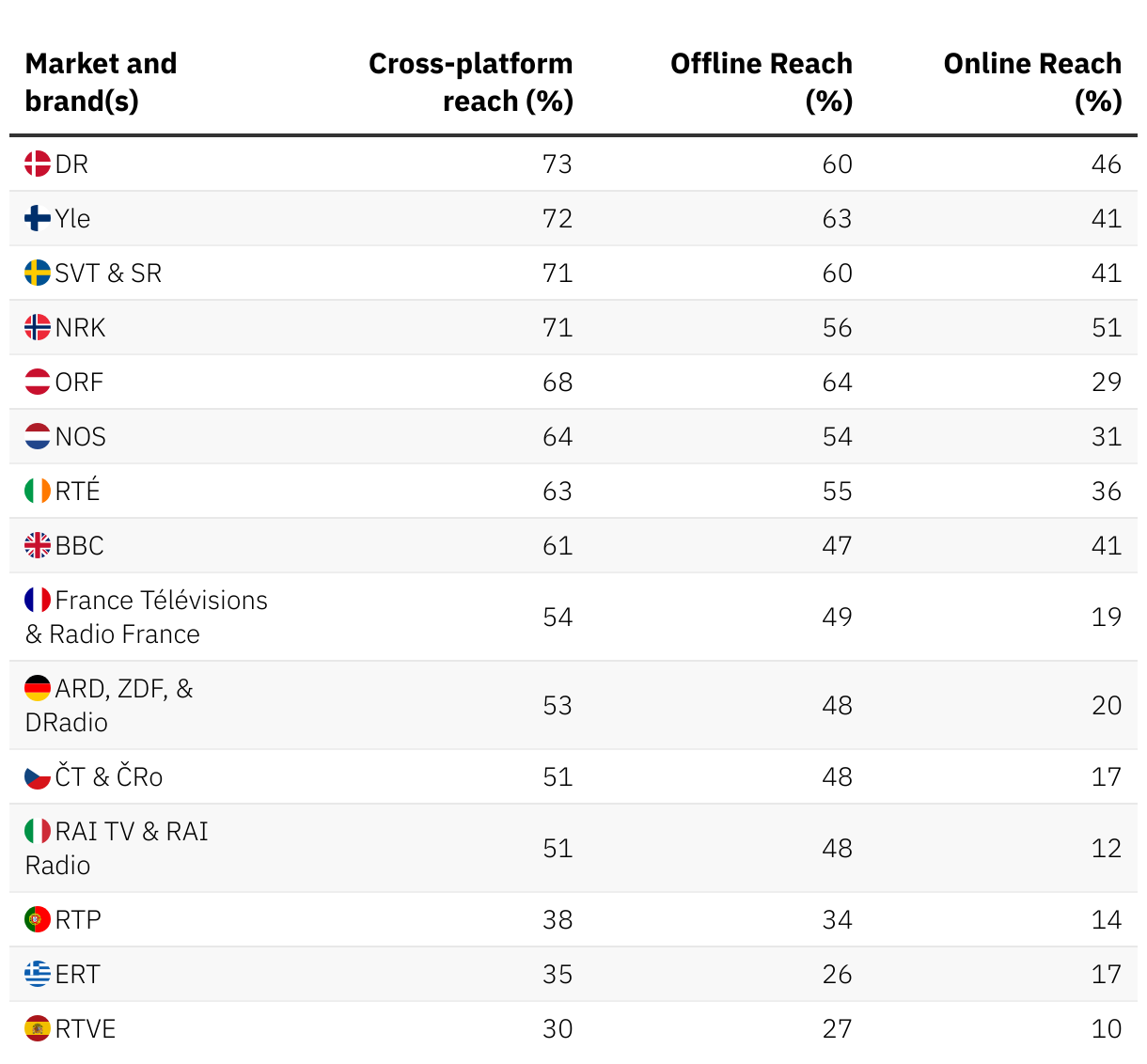
Task: Select the UK flag icon beside BBC
Action: click(x=38, y=546)
